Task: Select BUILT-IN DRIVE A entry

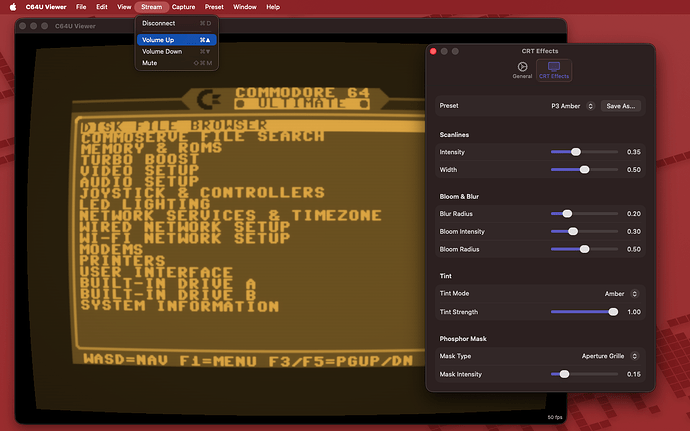Action: coord(168,284)
